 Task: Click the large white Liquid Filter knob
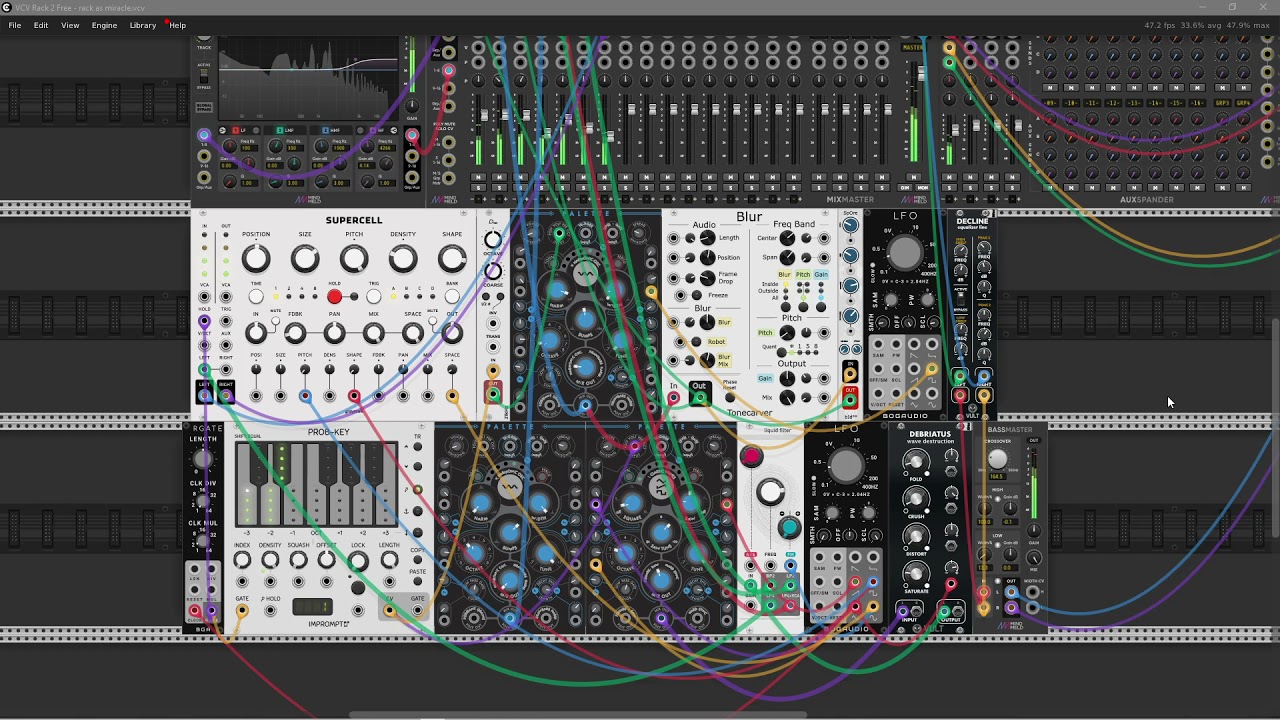[x=770, y=492]
